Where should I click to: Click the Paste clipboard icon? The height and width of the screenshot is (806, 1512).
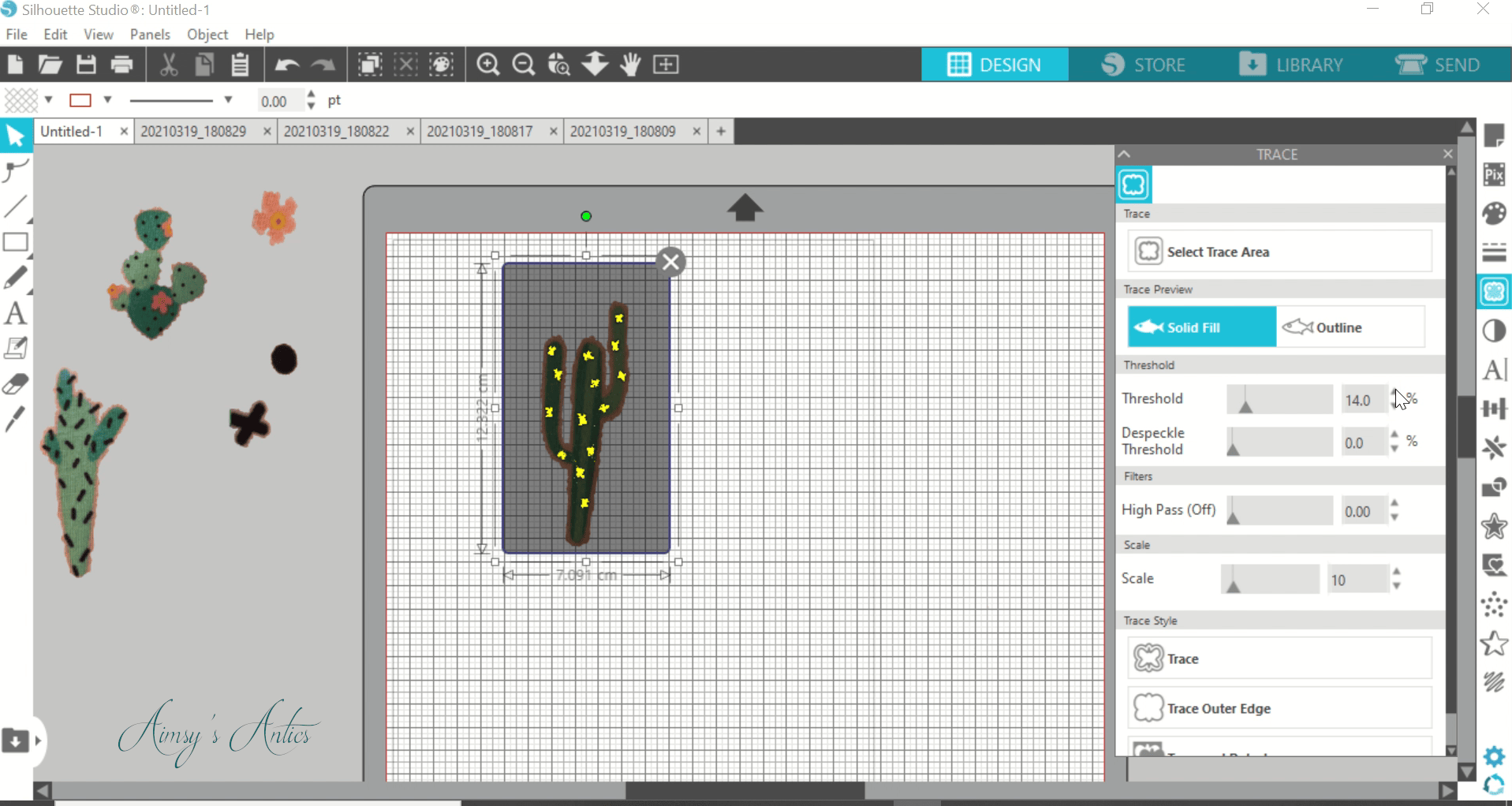tap(240, 65)
